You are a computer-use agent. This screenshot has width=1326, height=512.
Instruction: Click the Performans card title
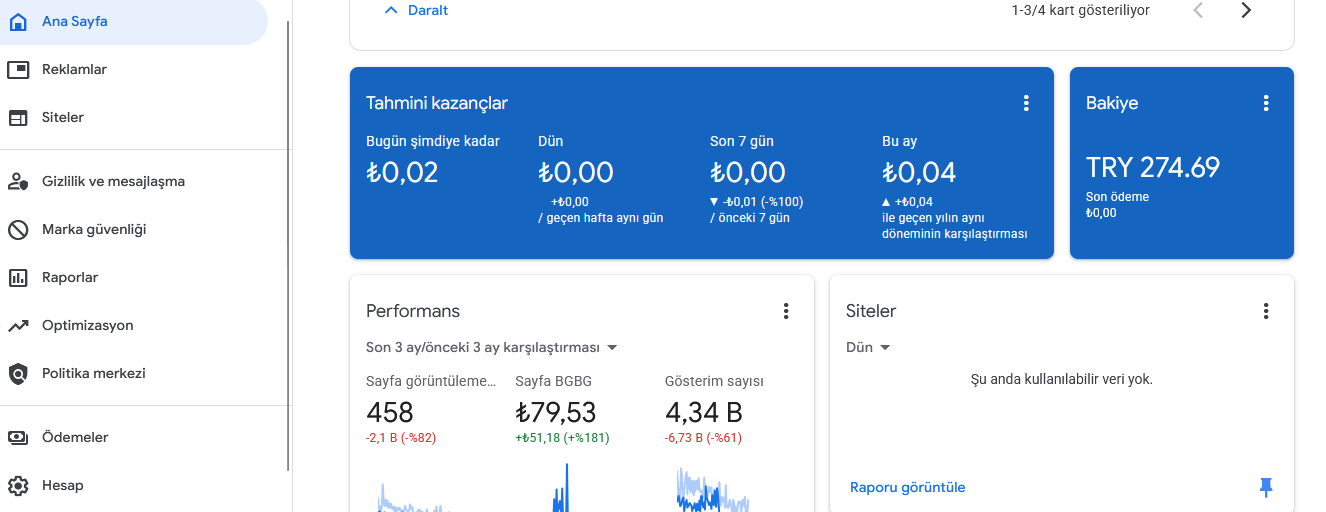[x=413, y=311]
